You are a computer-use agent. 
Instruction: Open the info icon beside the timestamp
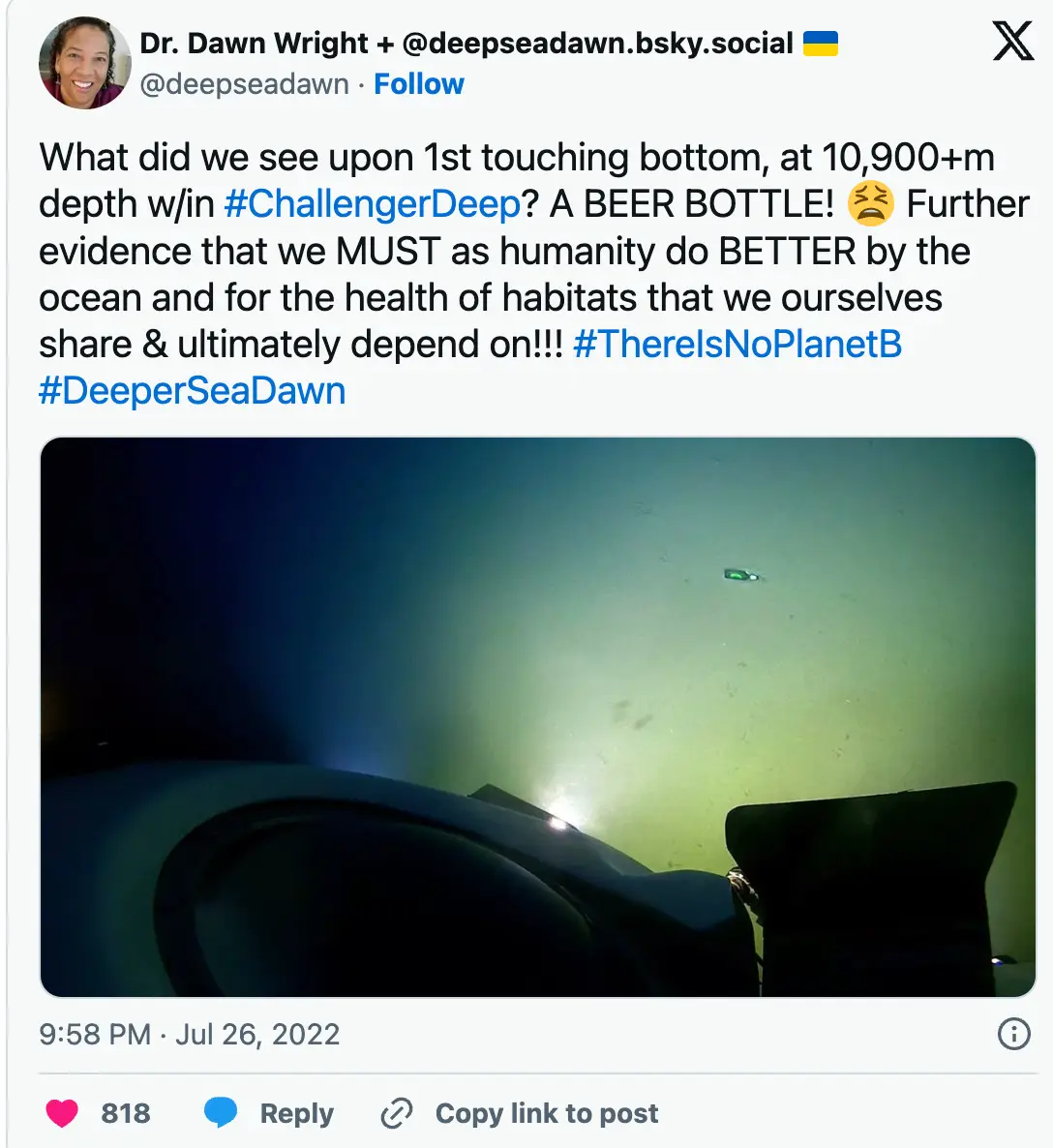tap(1012, 1034)
